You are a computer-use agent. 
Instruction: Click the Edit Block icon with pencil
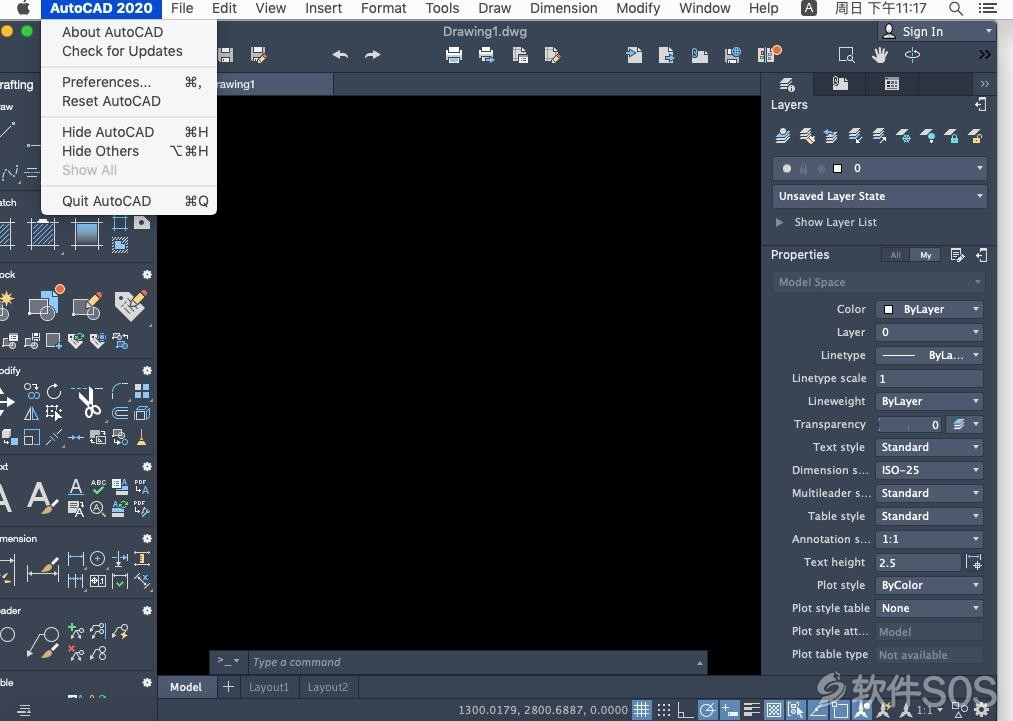pyautogui.click(x=87, y=305)
